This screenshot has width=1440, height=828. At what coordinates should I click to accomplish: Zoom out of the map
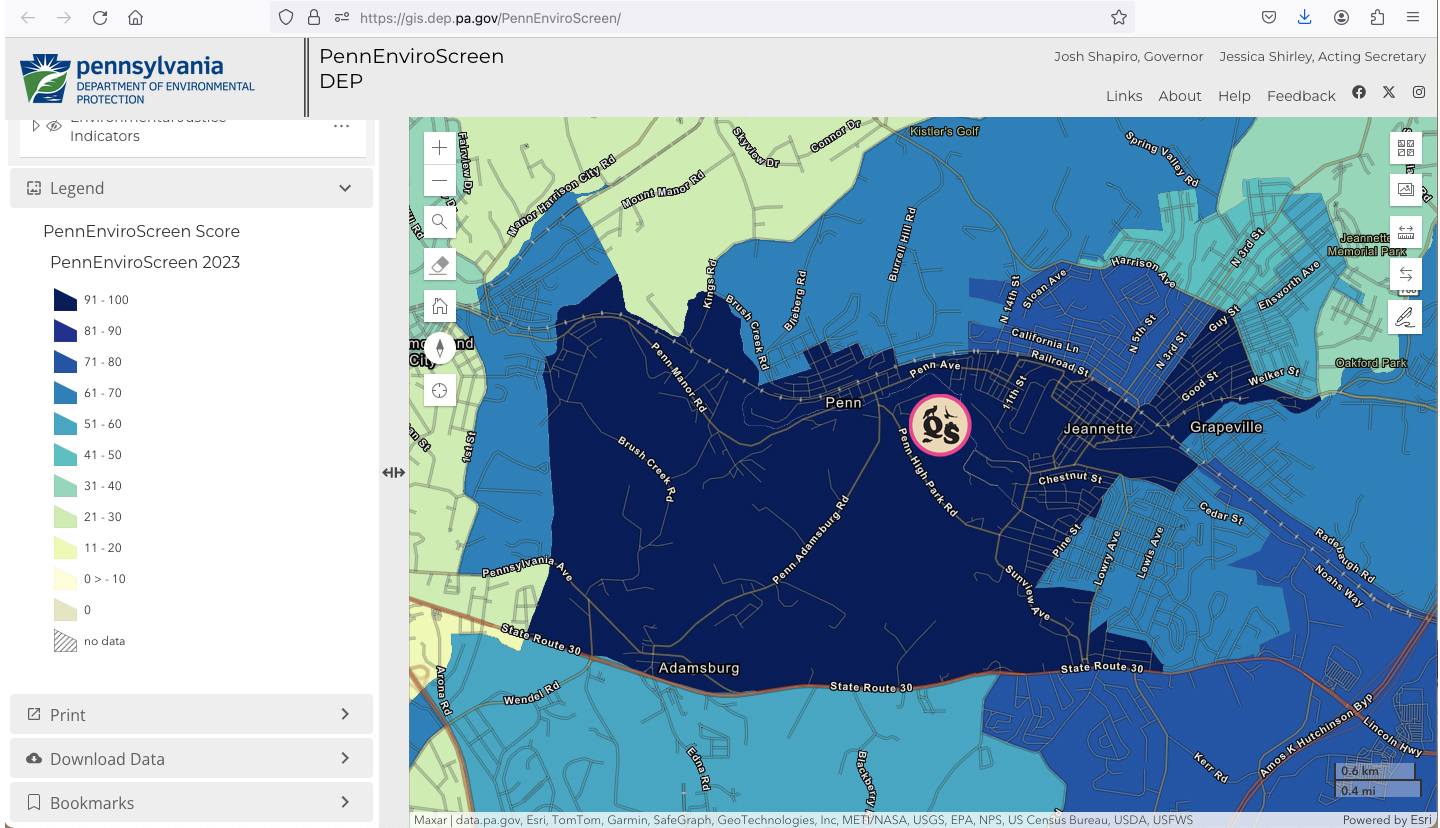pos(439,181)
